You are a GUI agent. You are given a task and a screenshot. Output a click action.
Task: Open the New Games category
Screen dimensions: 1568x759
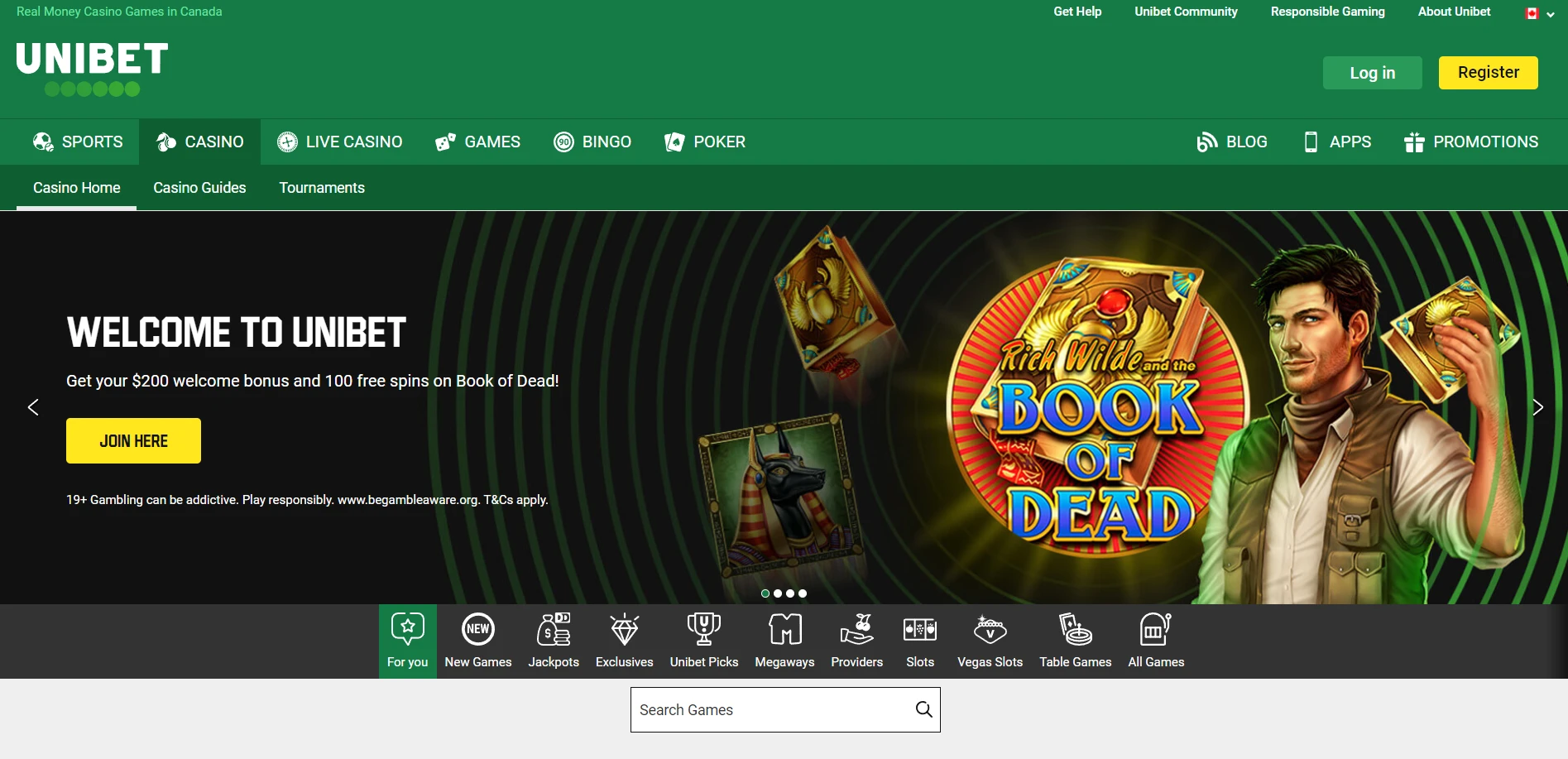(x=478, y=641)
